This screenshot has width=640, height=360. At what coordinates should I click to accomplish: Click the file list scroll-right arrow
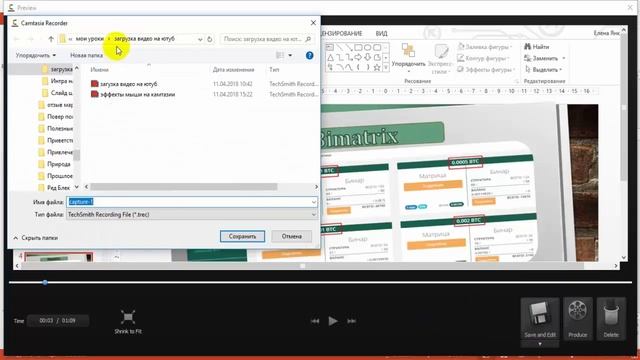pos(316,187)
